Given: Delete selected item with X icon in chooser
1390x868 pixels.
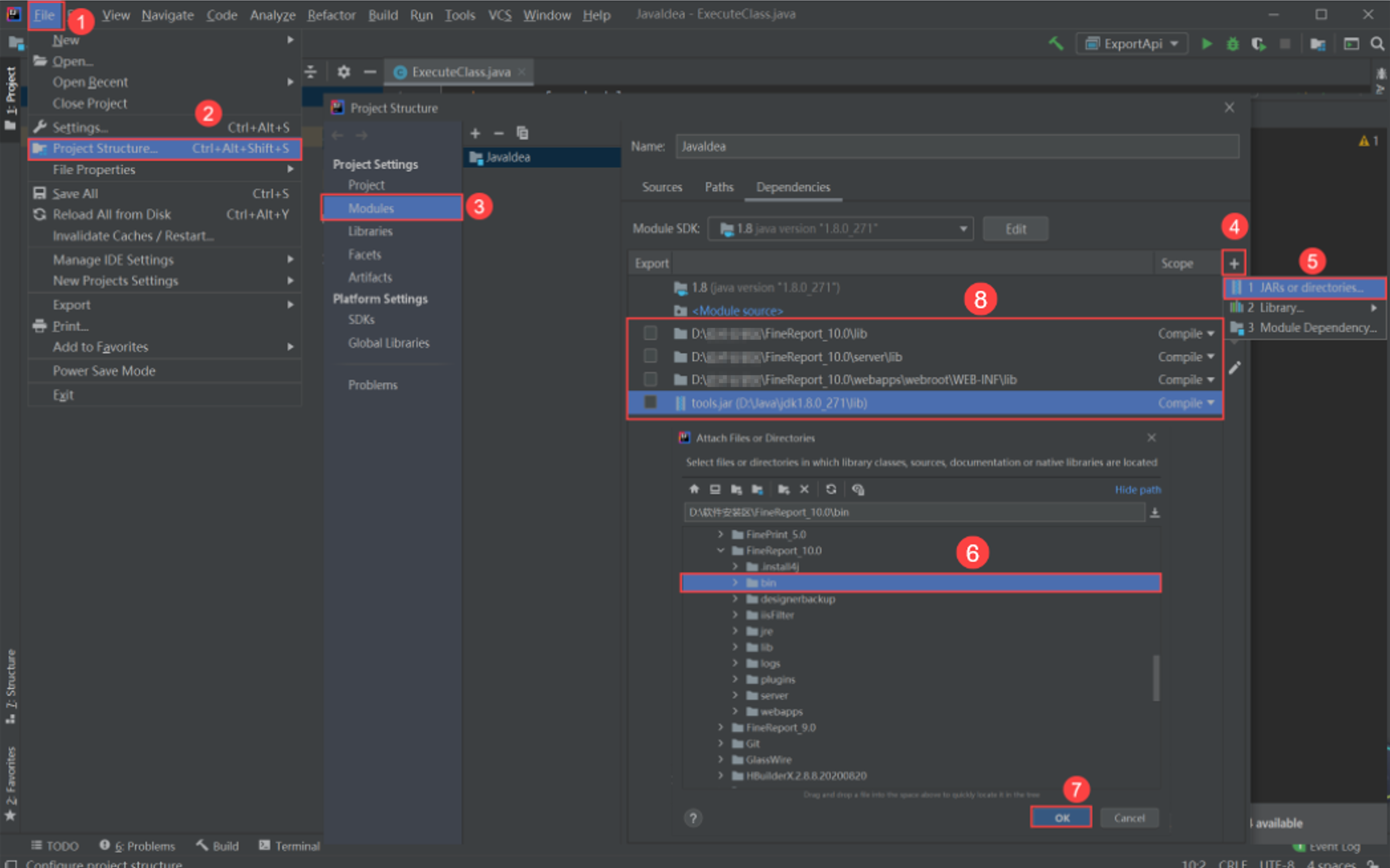Looking at the screenshot, I should pos(804,489).
